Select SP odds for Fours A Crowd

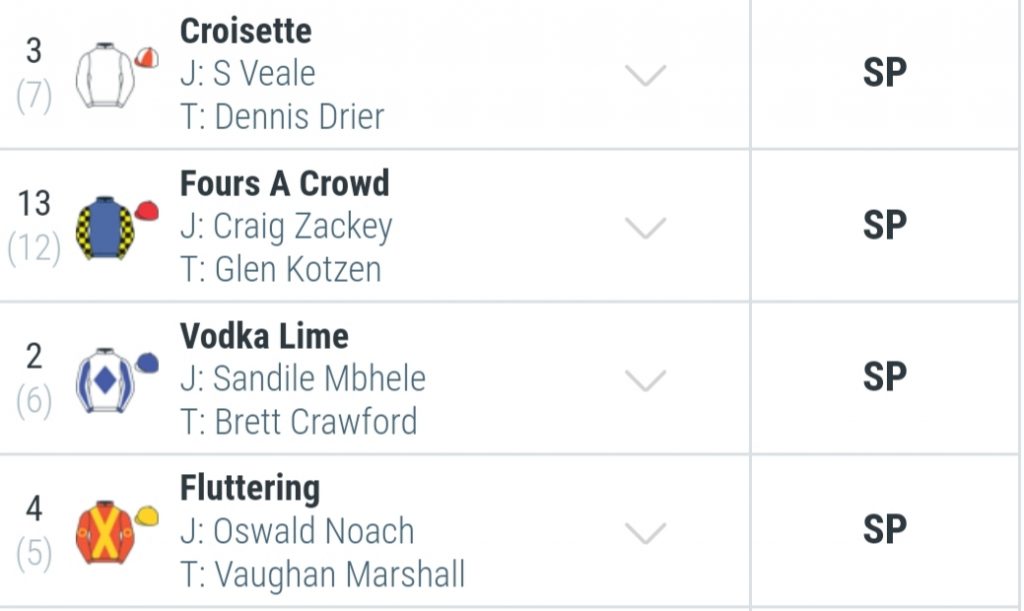click(x=884, y=225)
